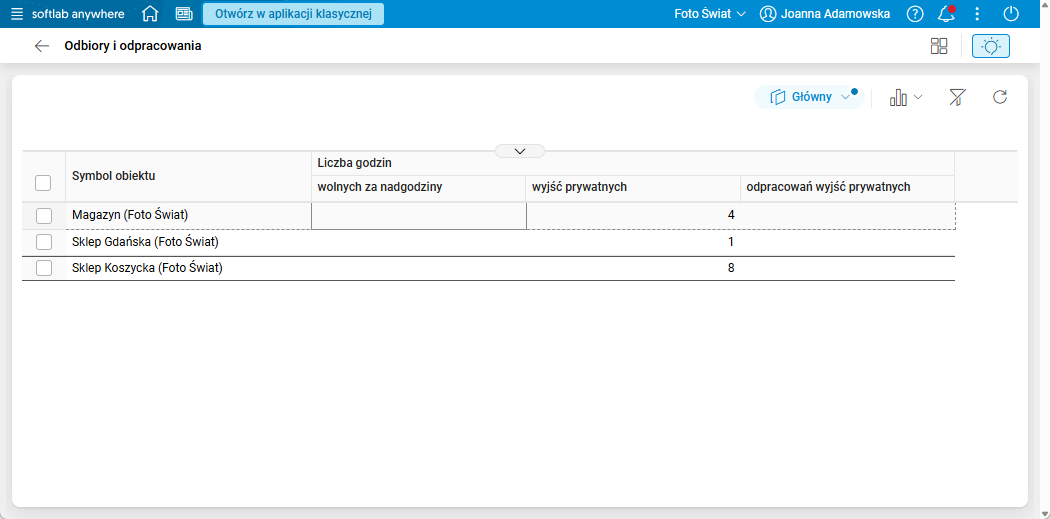Viewport: 1050px width, 519px height.
Task: Open the Główny view dropdown
Action: point(810,97)
